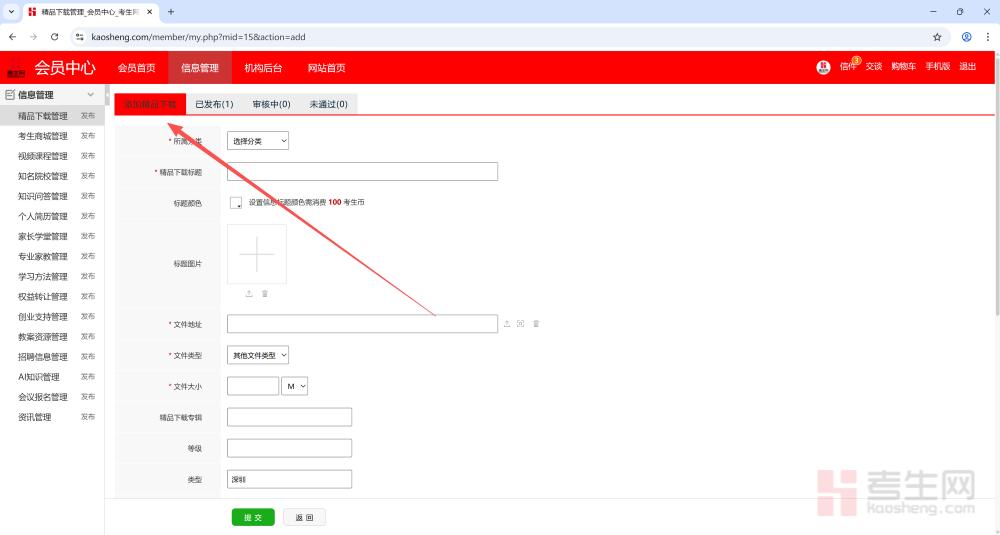Open the 机构后台 menu item
This screenshot has height=535, width=1000.
(263, 68)
